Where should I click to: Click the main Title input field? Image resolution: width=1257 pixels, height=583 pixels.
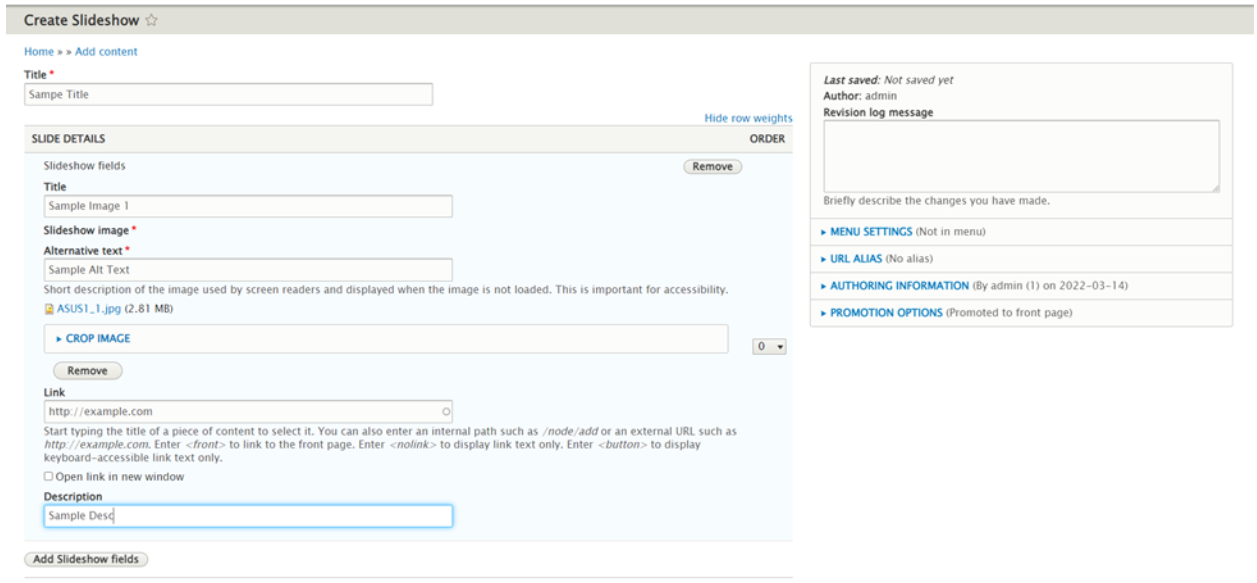228,94
